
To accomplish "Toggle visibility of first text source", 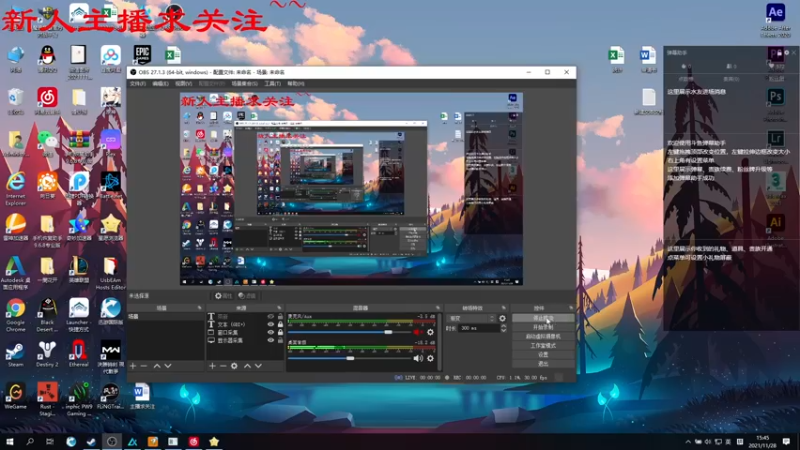I will pos(271,316).
